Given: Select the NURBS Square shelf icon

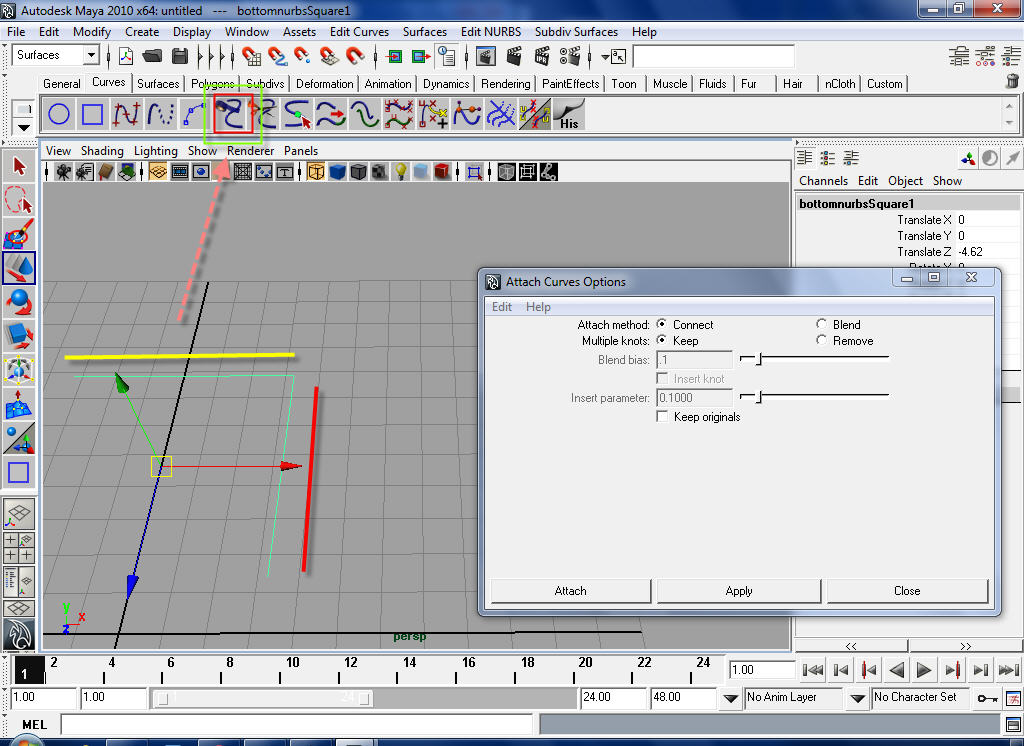Looking at the screenshot, I should click(x=92, y=114).
